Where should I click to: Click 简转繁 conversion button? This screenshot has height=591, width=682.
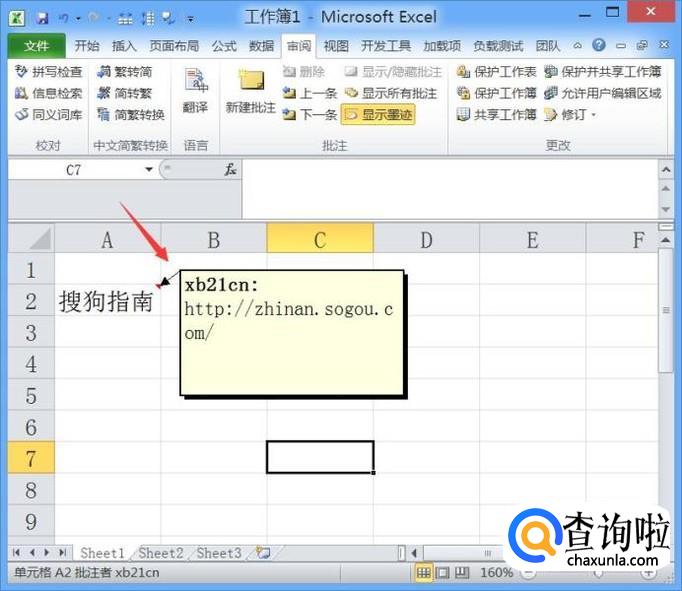[125, 93]
